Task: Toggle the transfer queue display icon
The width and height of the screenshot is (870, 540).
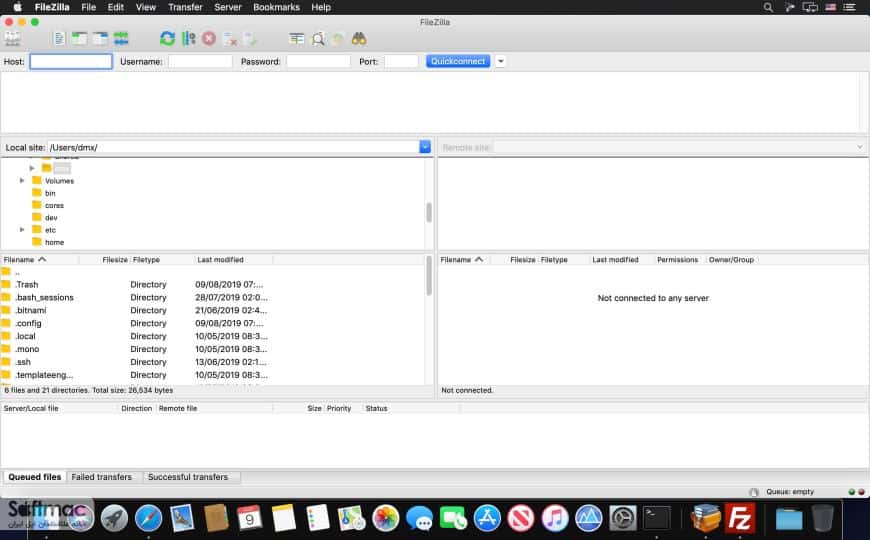Action: (121, 38)
